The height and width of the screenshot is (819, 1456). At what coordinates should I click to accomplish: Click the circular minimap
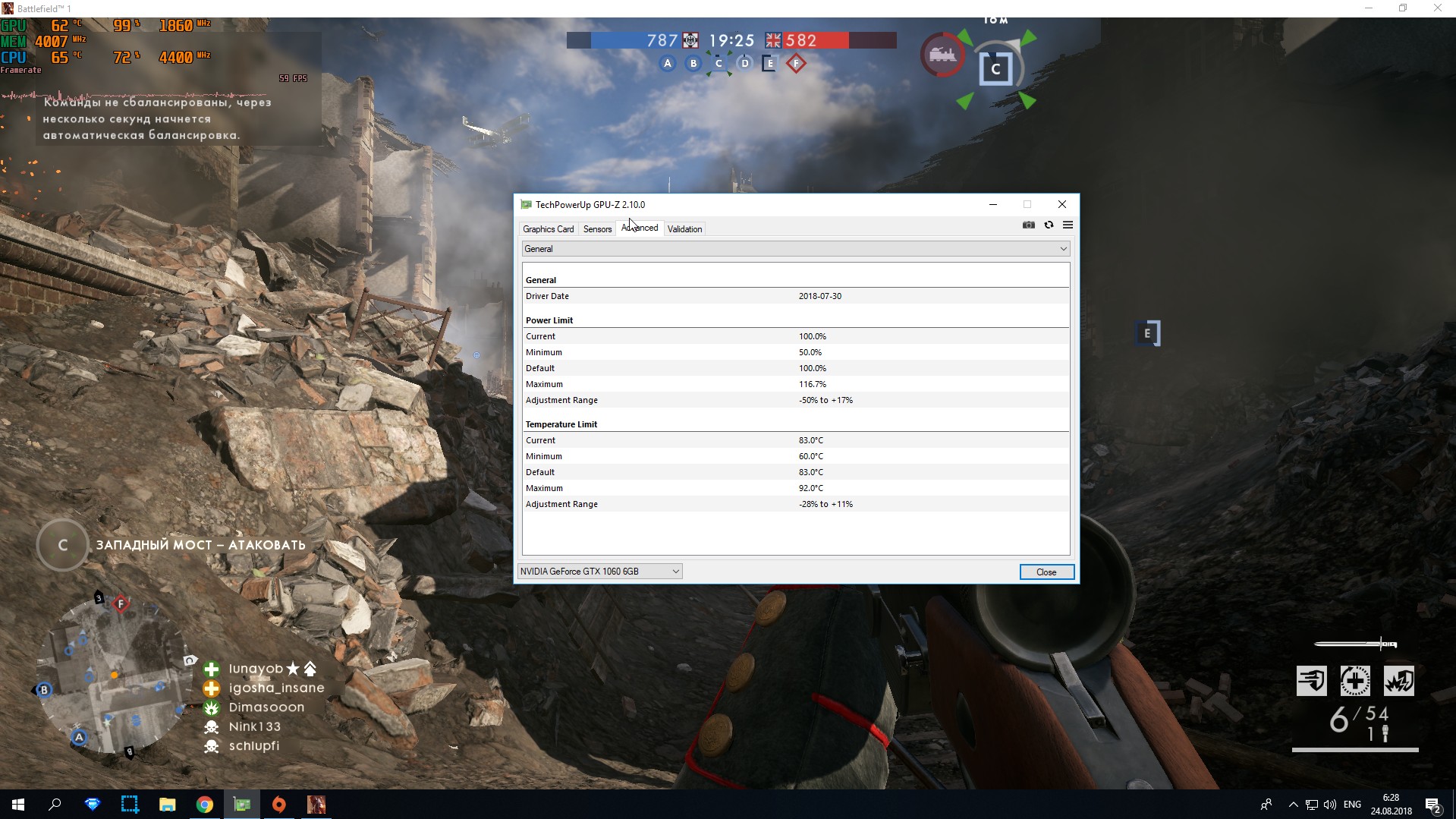tap(113, 676)
